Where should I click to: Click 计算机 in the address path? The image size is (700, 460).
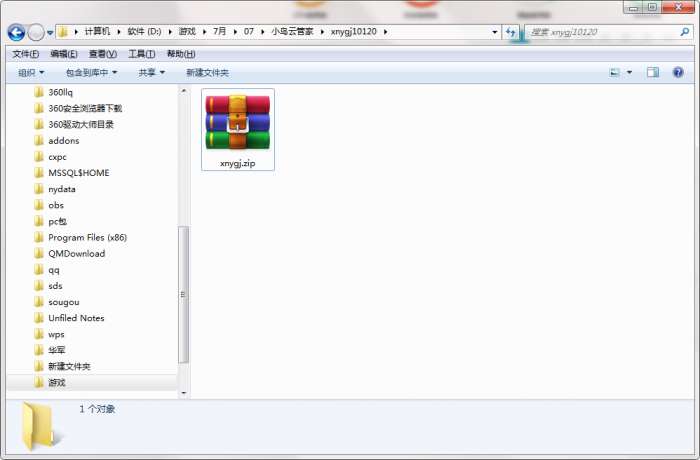[97, 32]
